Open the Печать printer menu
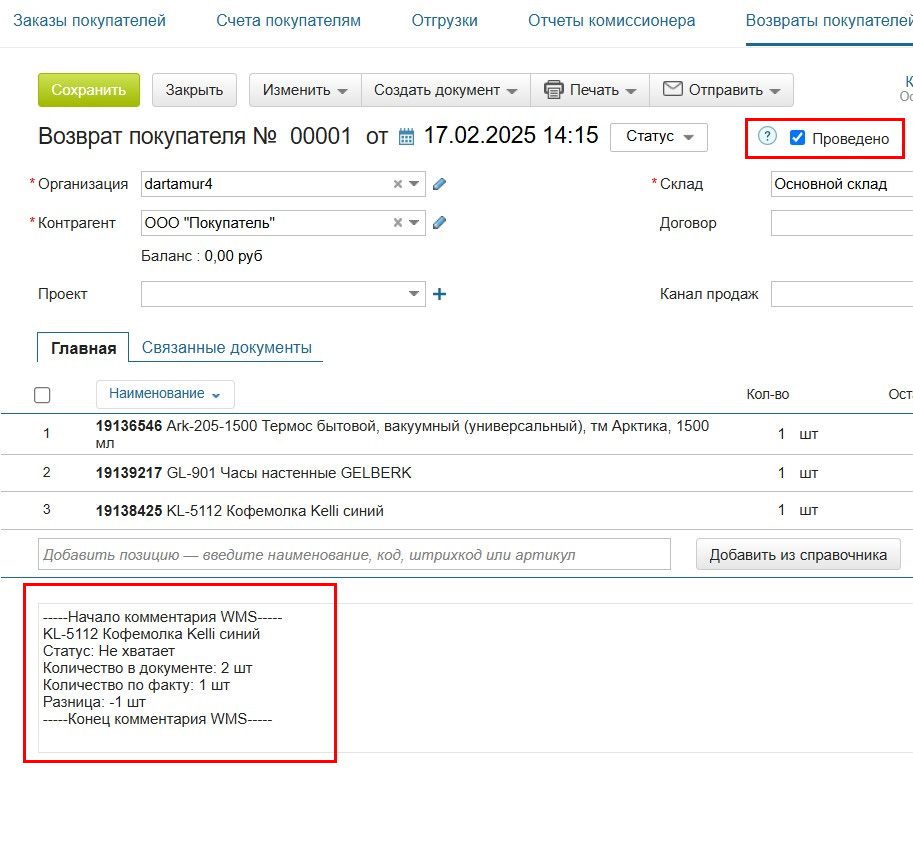The width and height of the screenshot is (913, 847). [590, 90]
